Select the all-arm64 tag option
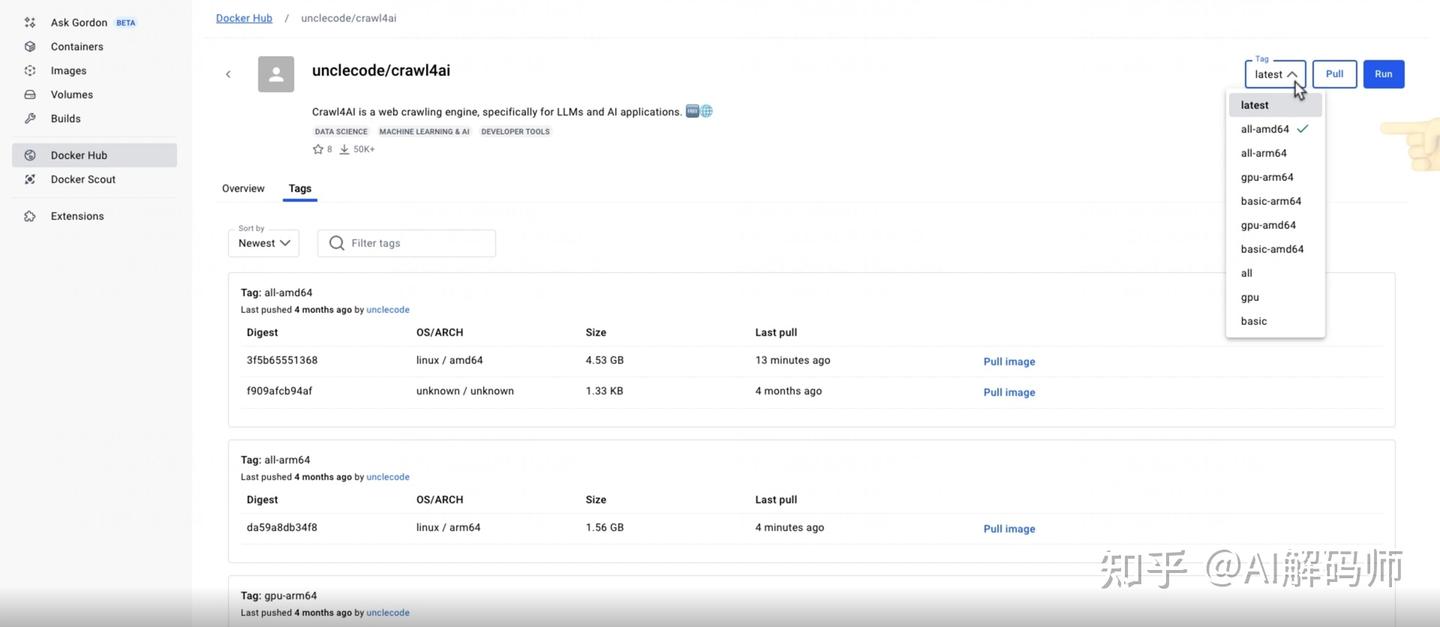 click(x=1275, y=153)
